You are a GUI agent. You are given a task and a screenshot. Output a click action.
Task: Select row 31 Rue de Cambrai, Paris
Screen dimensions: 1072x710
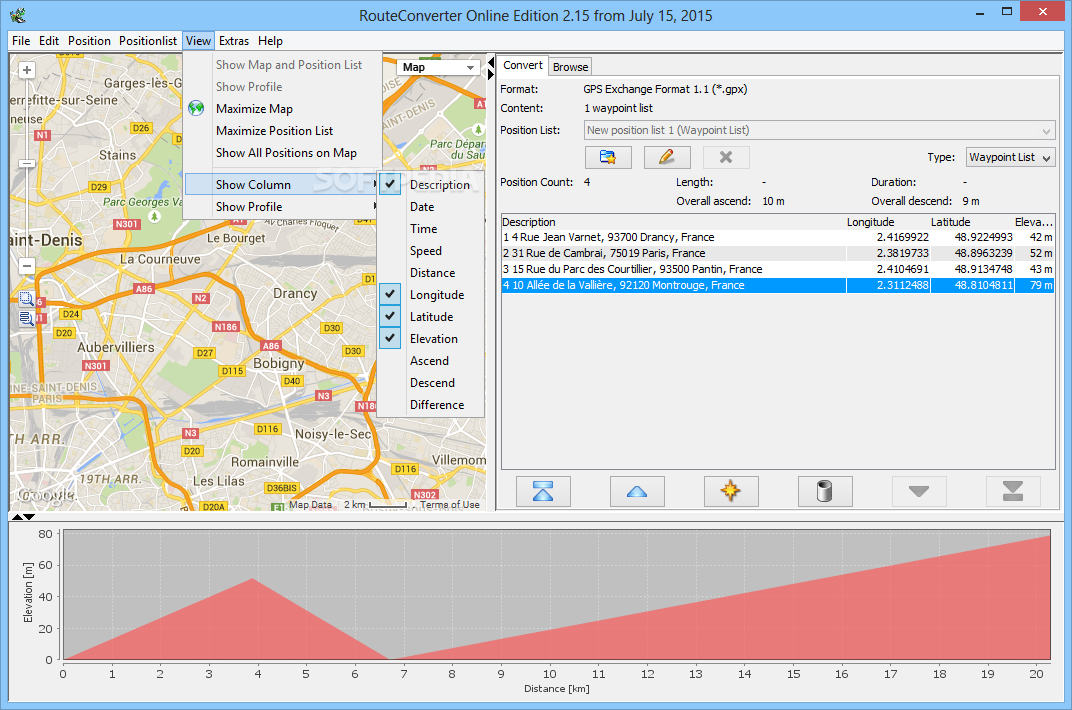coord(777,253)
